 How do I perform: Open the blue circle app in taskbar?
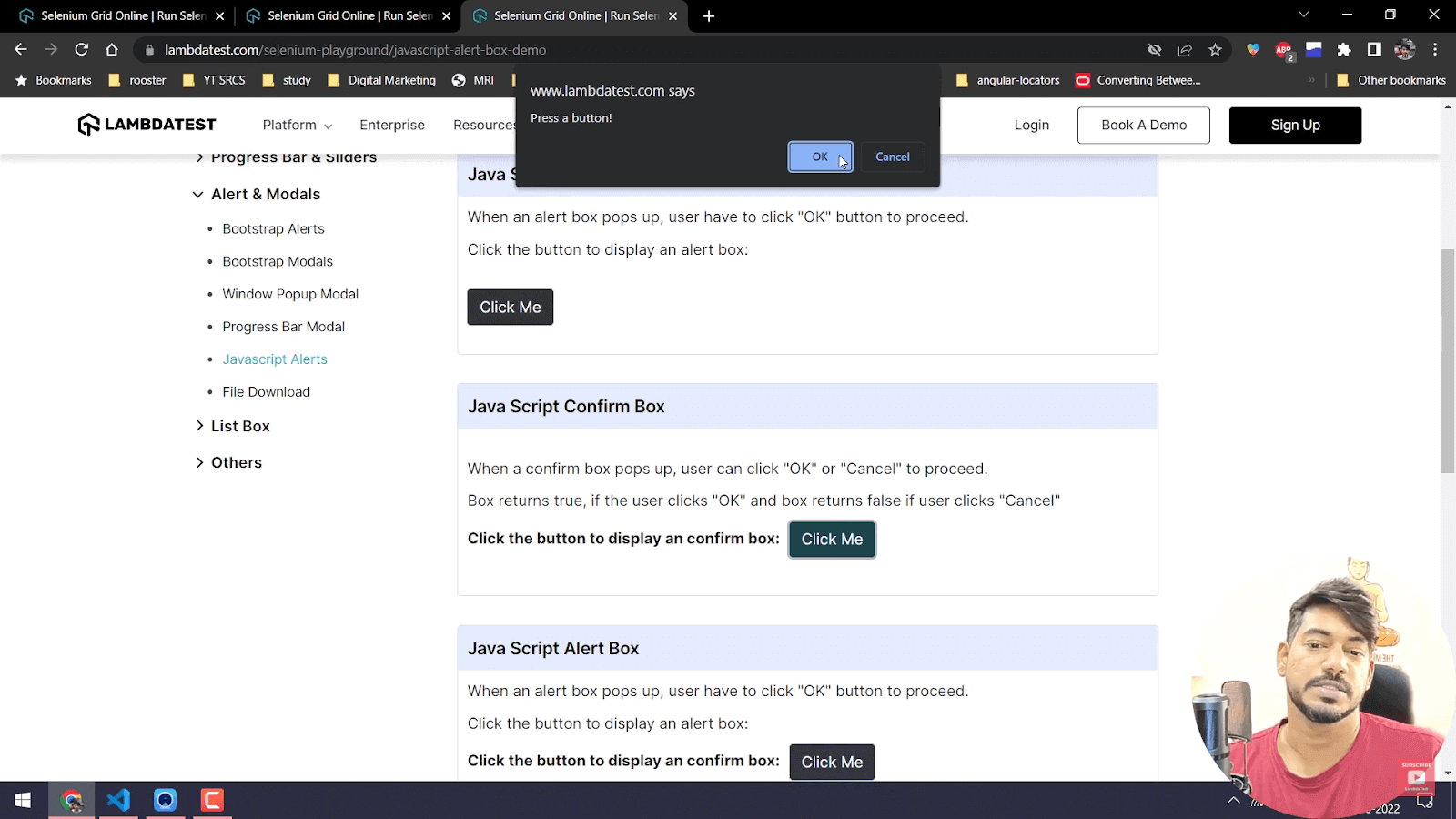click(x=165, y=800)
